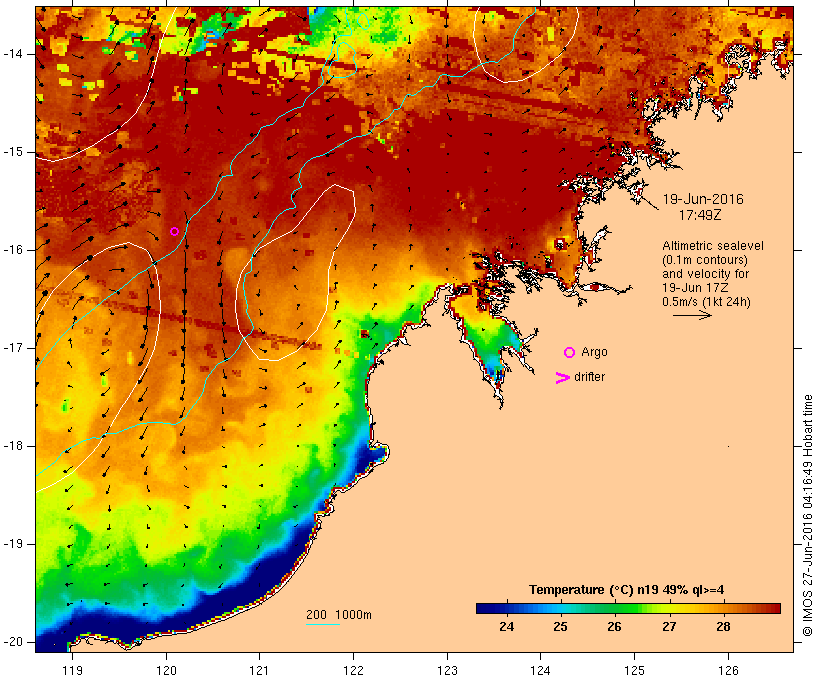Click the cyan isobath legend line
820x680 pixels.
point(323,624)
